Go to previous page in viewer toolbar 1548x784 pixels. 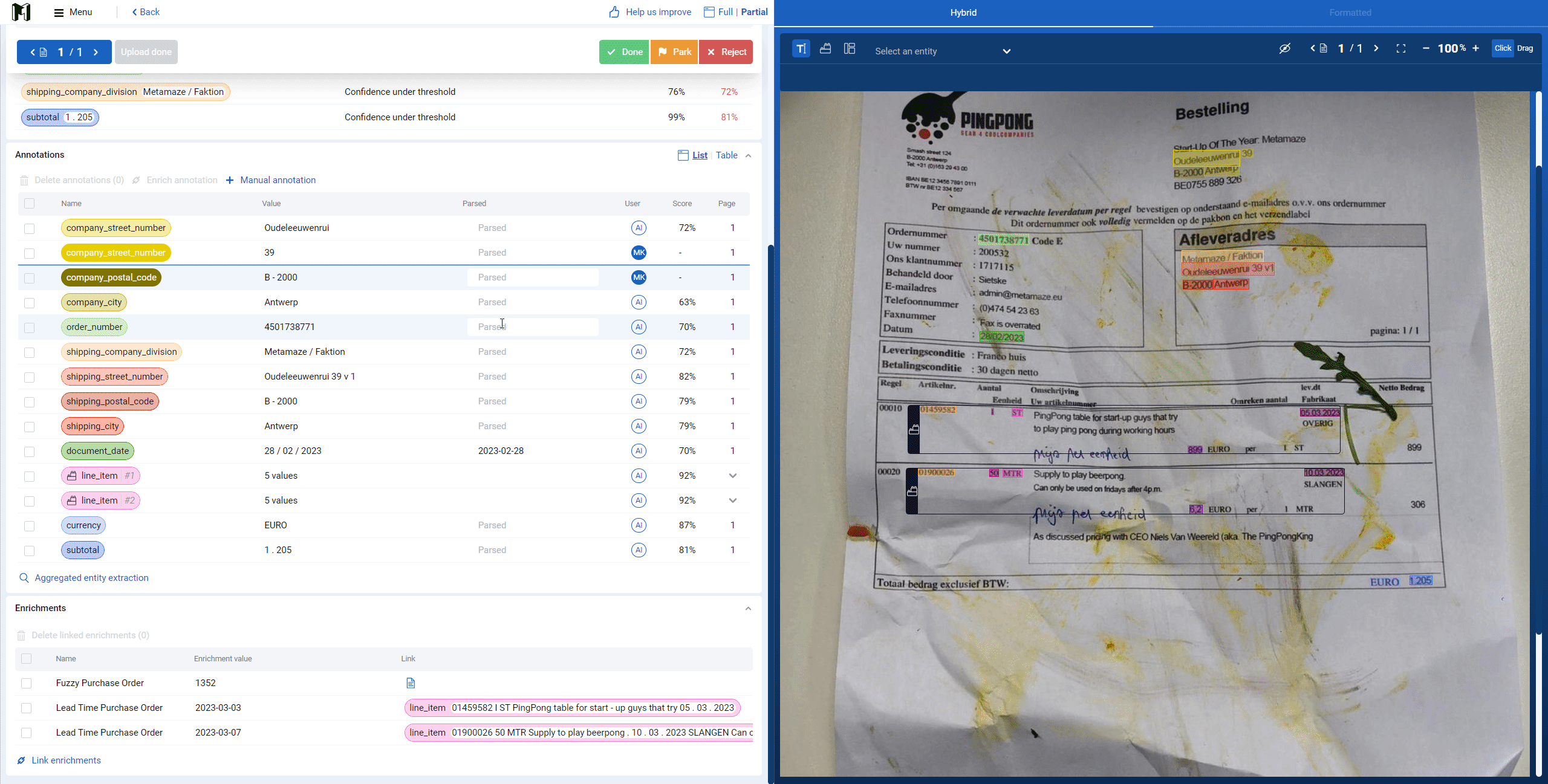tap(1312, 48)
